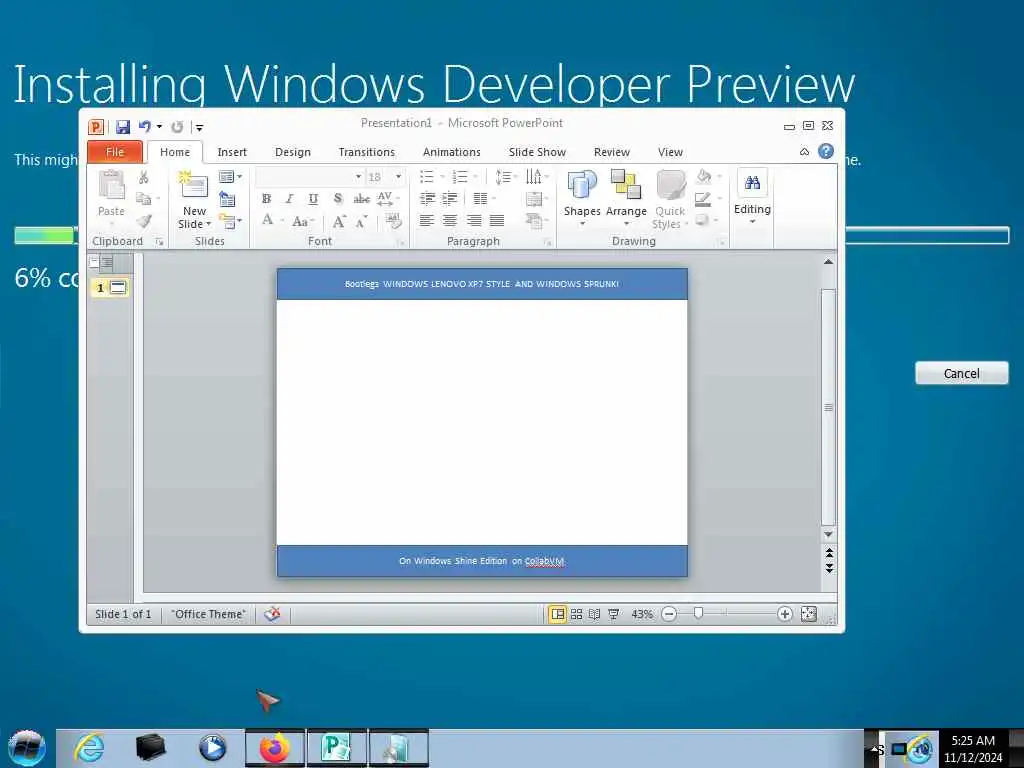1024x768 pixels.
Task: Go to the Slide Show tab
Action: tap(537, 152)
